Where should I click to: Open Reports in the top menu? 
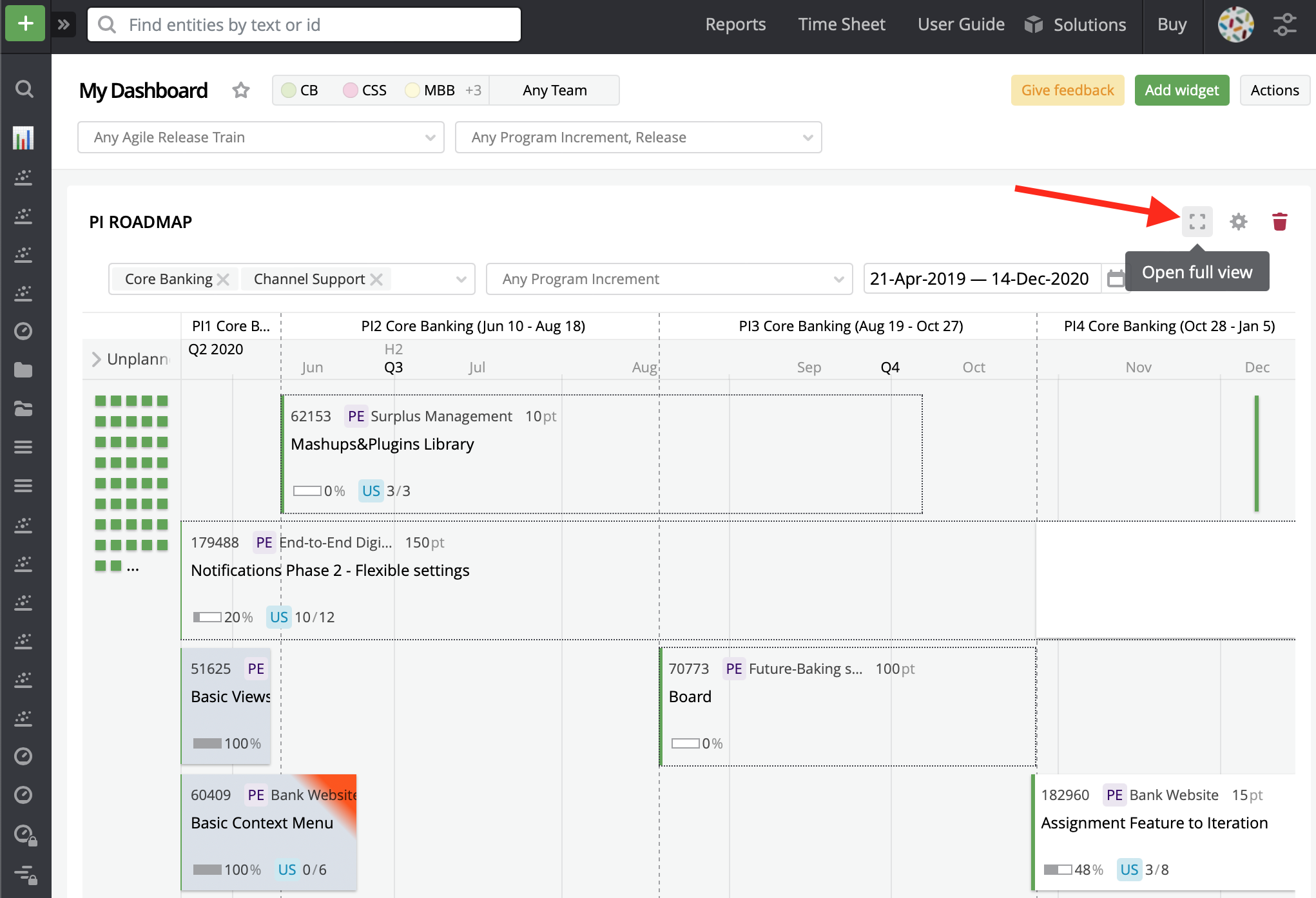click(x=735, y=24)
